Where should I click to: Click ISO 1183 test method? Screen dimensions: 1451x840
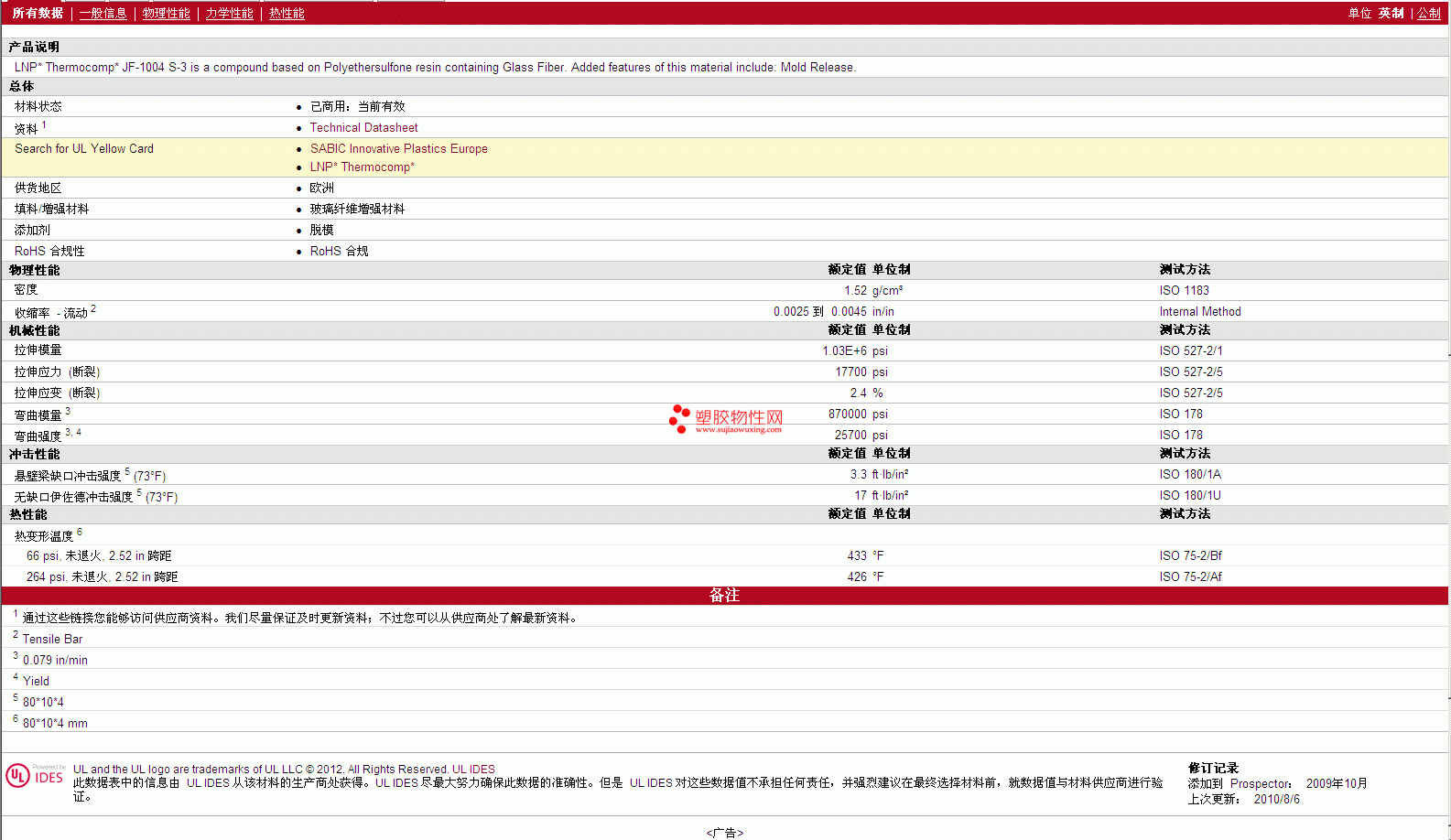[1184, 290]
